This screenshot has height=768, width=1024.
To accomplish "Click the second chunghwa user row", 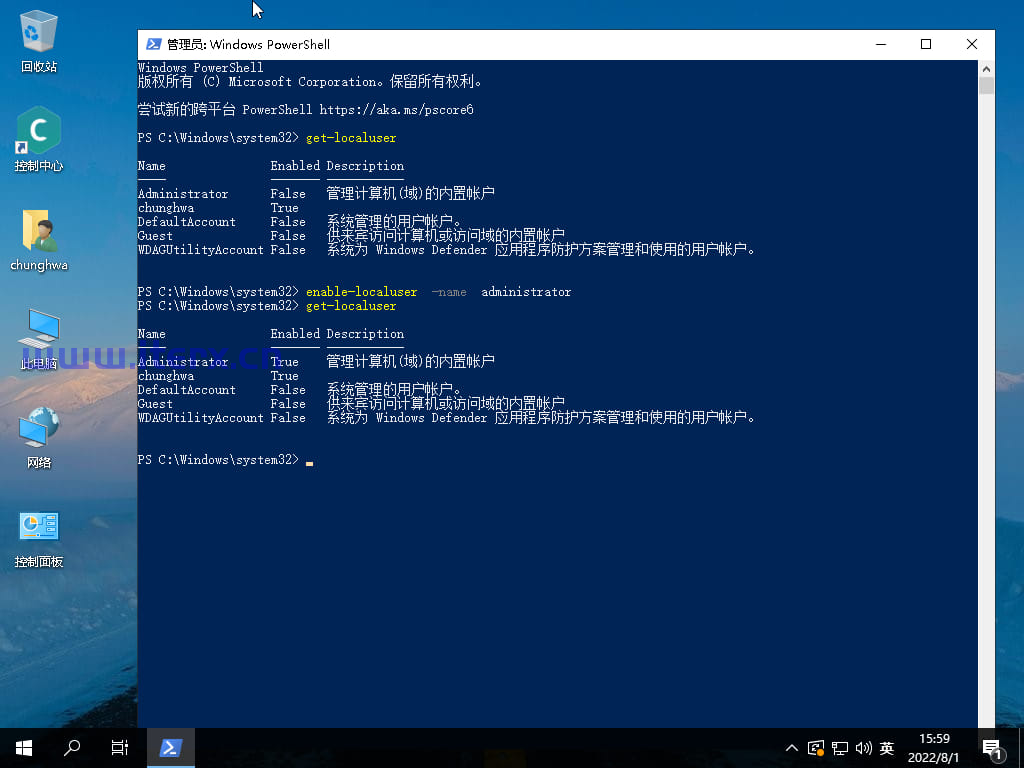I will coord(218,376).
